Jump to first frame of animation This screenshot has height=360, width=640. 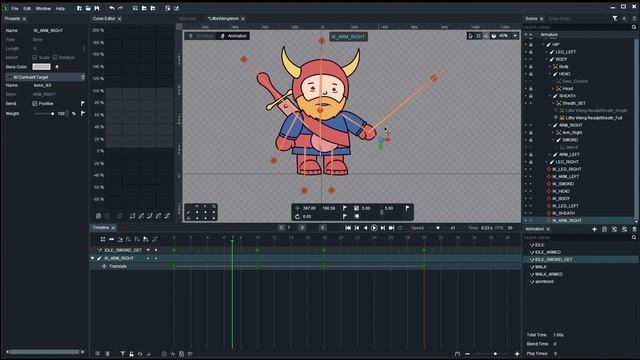pyautogui.click(x=348, y=228)
